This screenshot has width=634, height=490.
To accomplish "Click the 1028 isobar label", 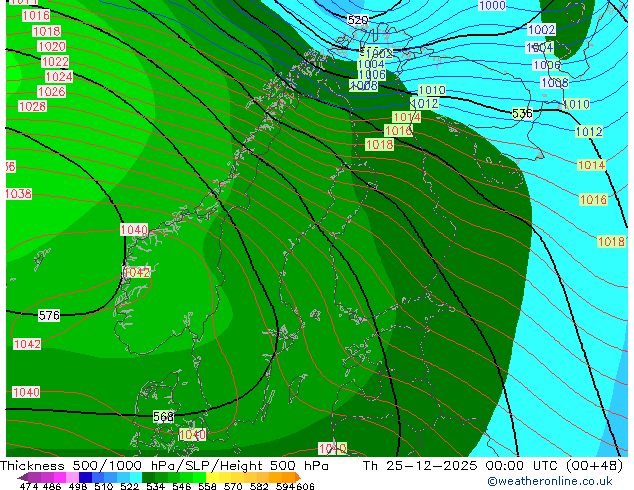I will click(x=33, y=107).
